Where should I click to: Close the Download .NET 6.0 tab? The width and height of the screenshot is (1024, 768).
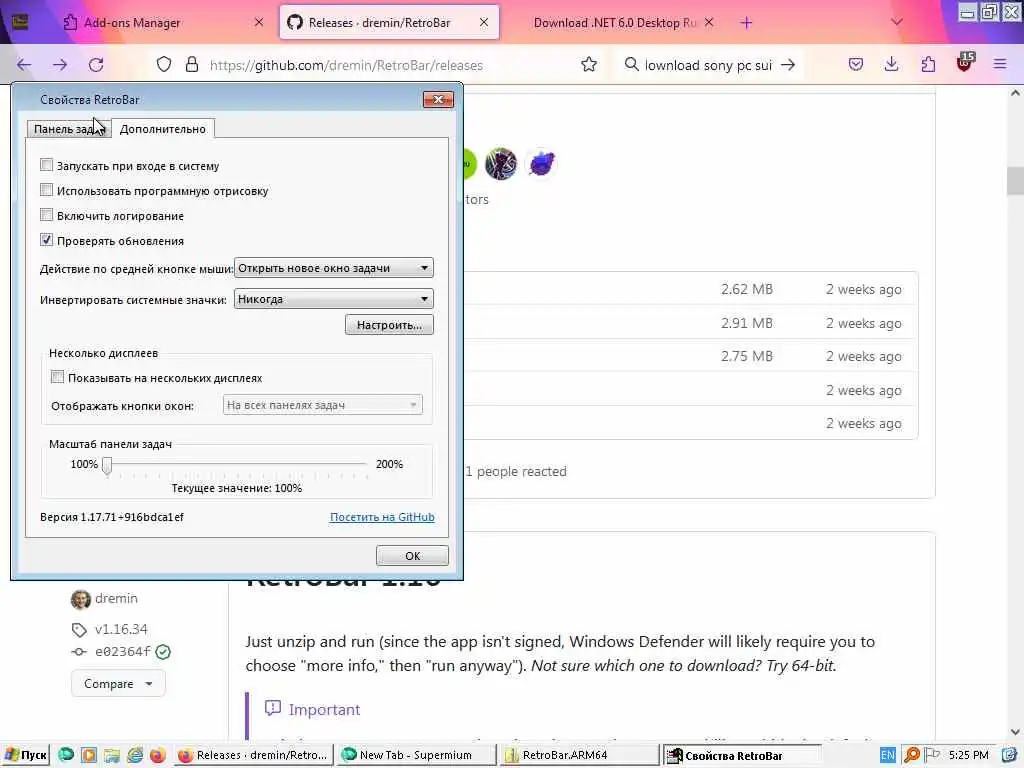[x=709, y=22]
